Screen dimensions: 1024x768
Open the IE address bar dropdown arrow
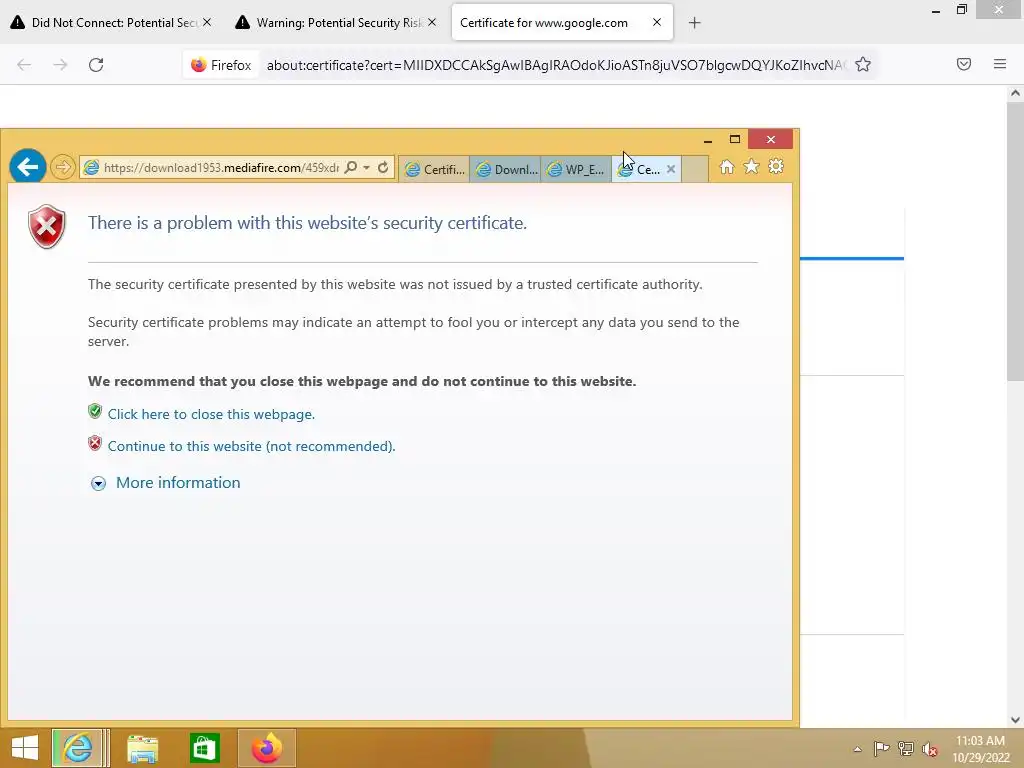pos(366,168)
